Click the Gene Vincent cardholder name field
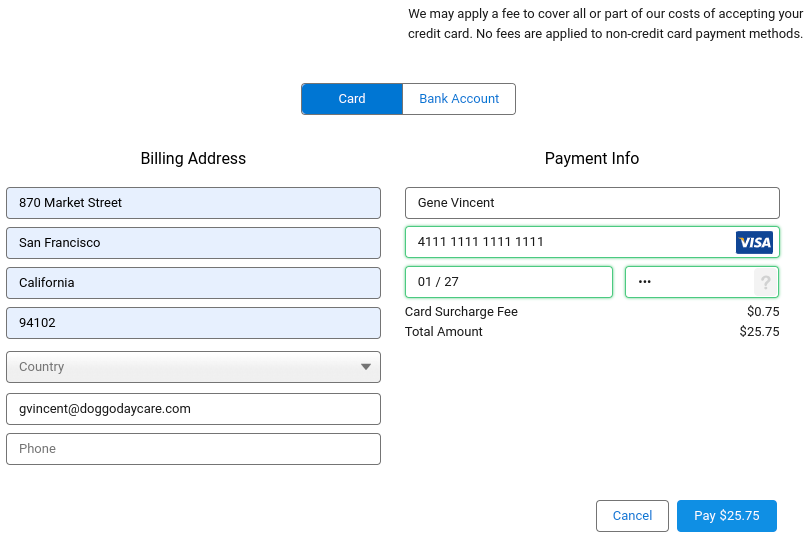 (x=592, y=203)
